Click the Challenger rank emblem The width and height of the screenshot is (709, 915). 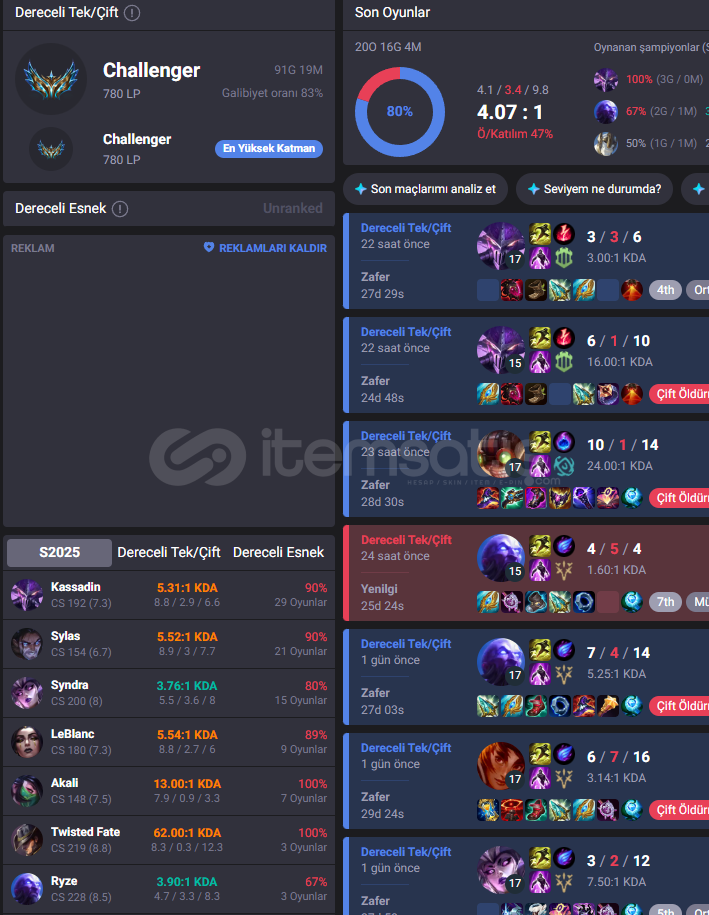click(x=51, y=79)
